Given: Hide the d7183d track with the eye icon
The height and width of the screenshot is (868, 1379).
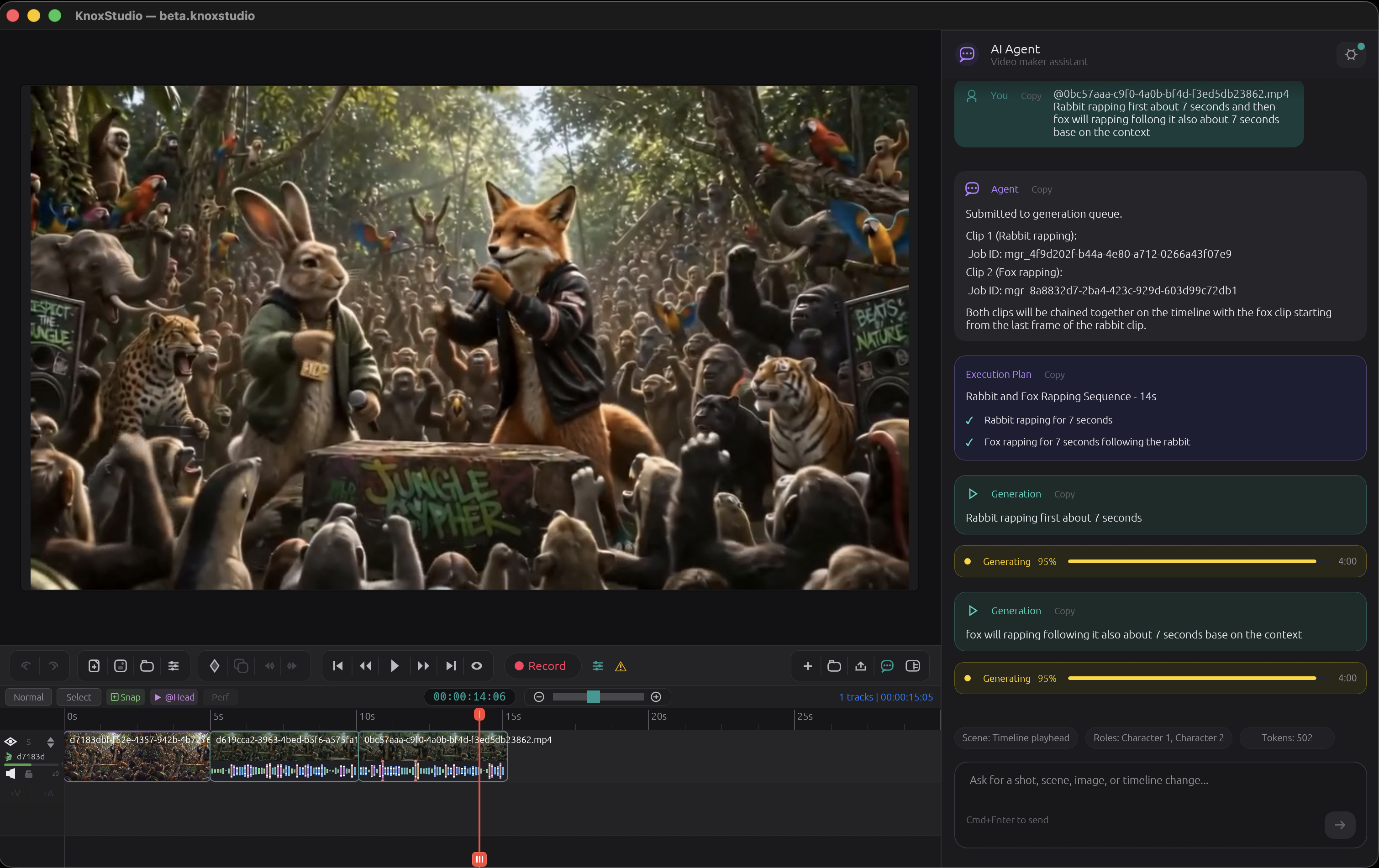Looking at the screenshot, I should pos(11,742).
